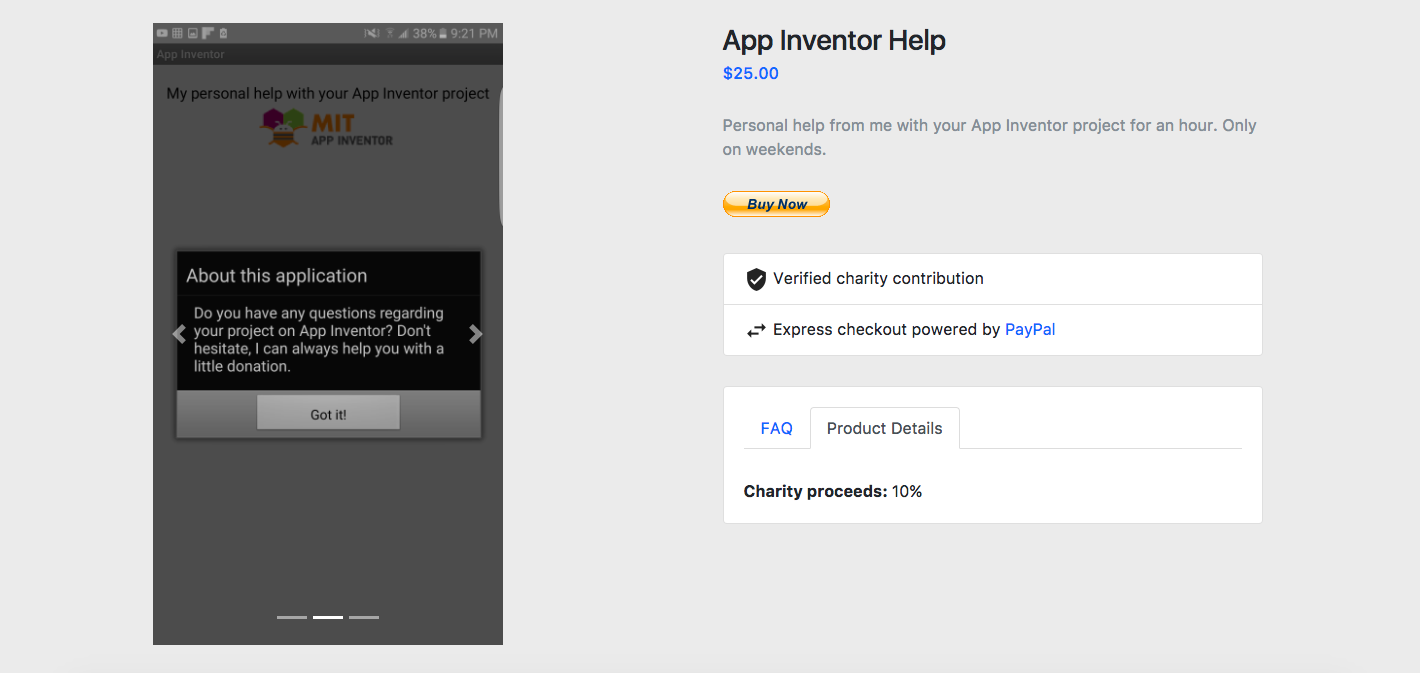Click the verified charity shield icon

click(756, 279)
